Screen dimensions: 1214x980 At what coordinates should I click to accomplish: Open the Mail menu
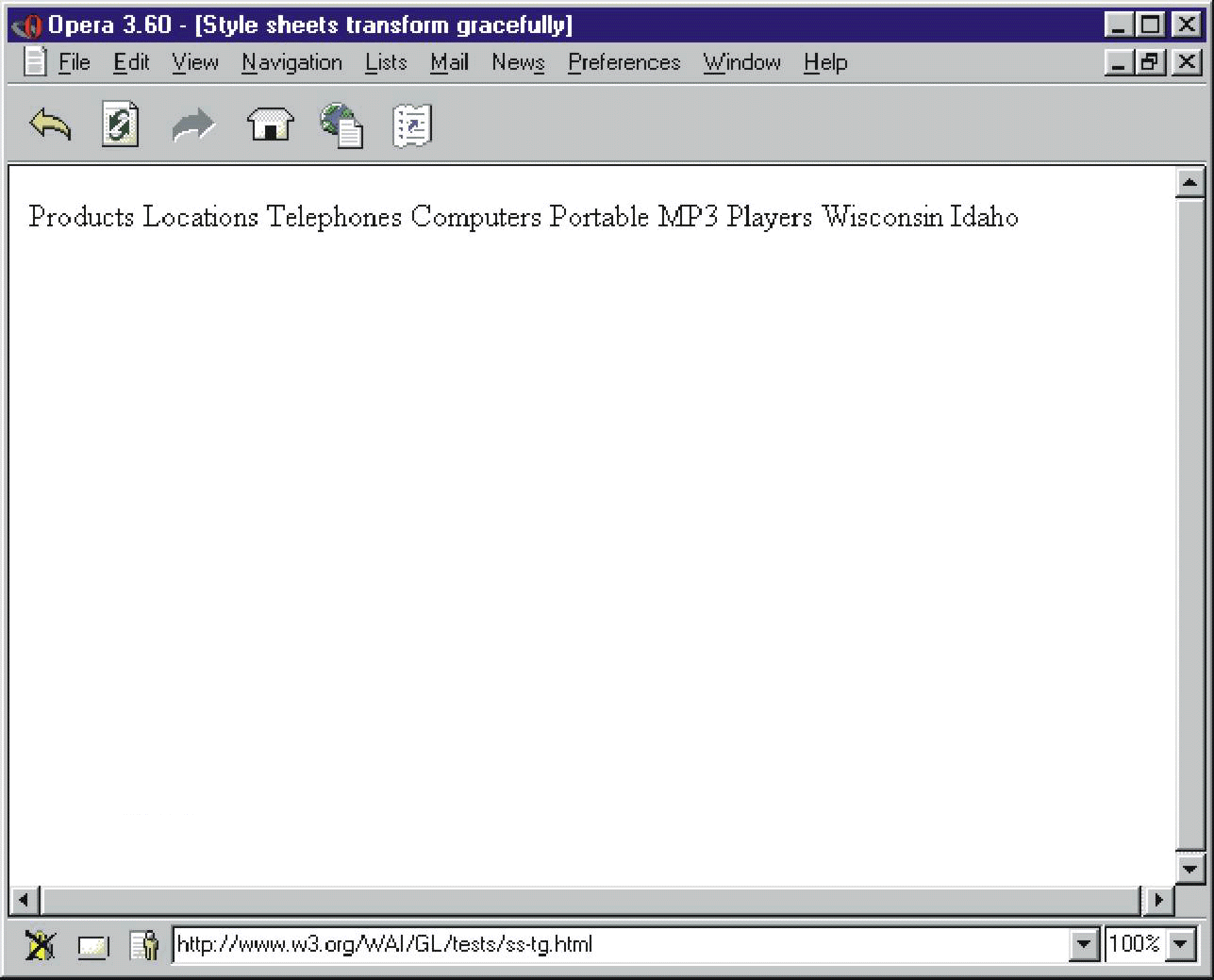click(x=449, y=62)
